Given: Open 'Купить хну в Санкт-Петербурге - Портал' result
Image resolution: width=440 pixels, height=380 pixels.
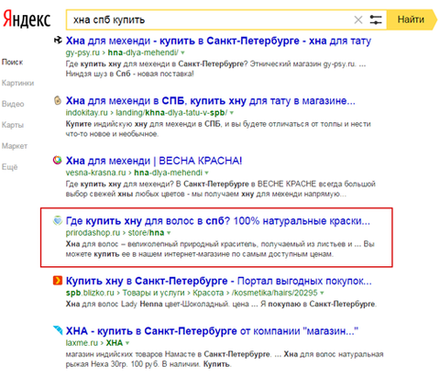Looking at the screenshot, I should (219, 281).
